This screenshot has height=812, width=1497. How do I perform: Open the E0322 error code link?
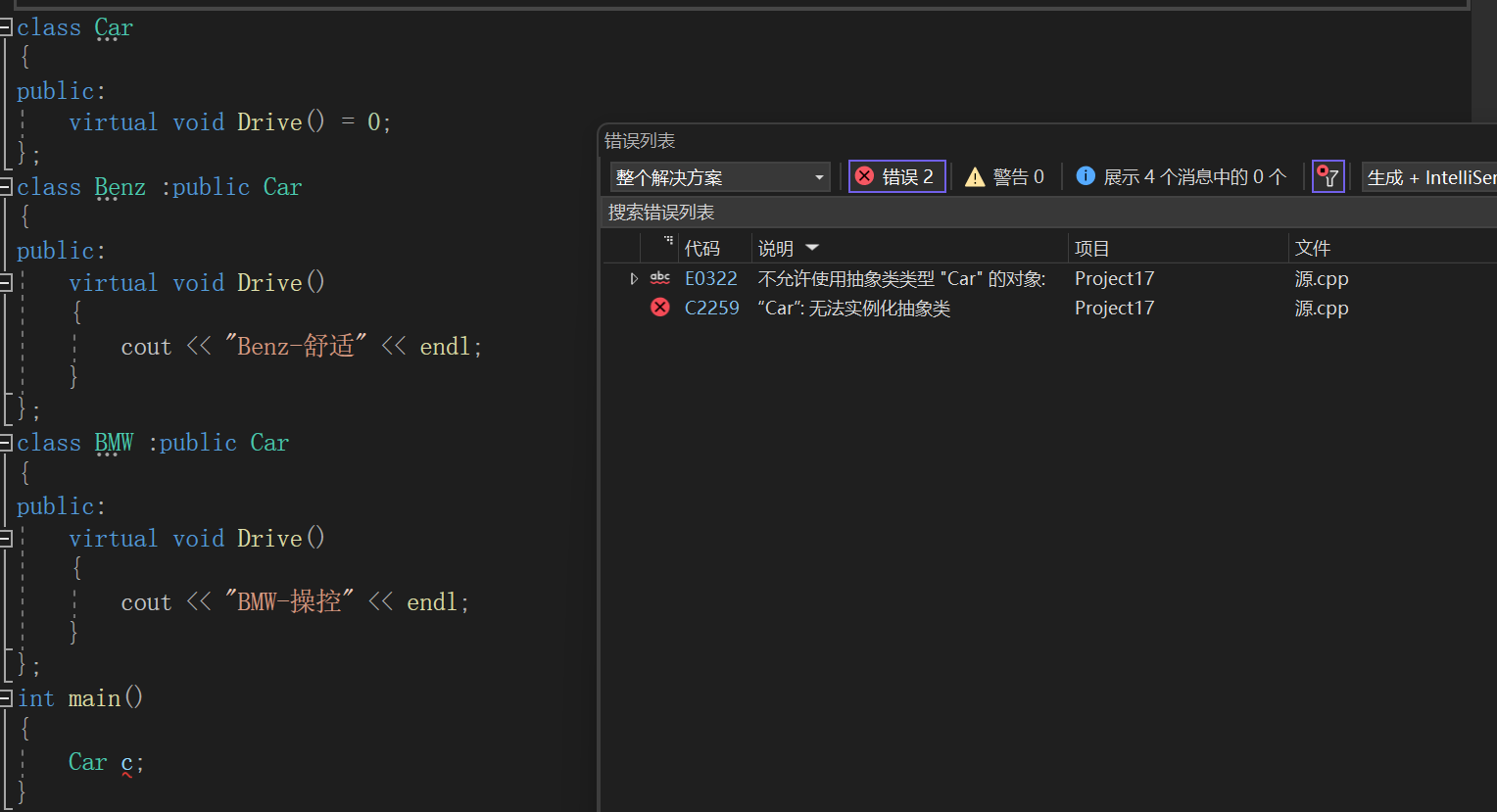pos(711,279)
